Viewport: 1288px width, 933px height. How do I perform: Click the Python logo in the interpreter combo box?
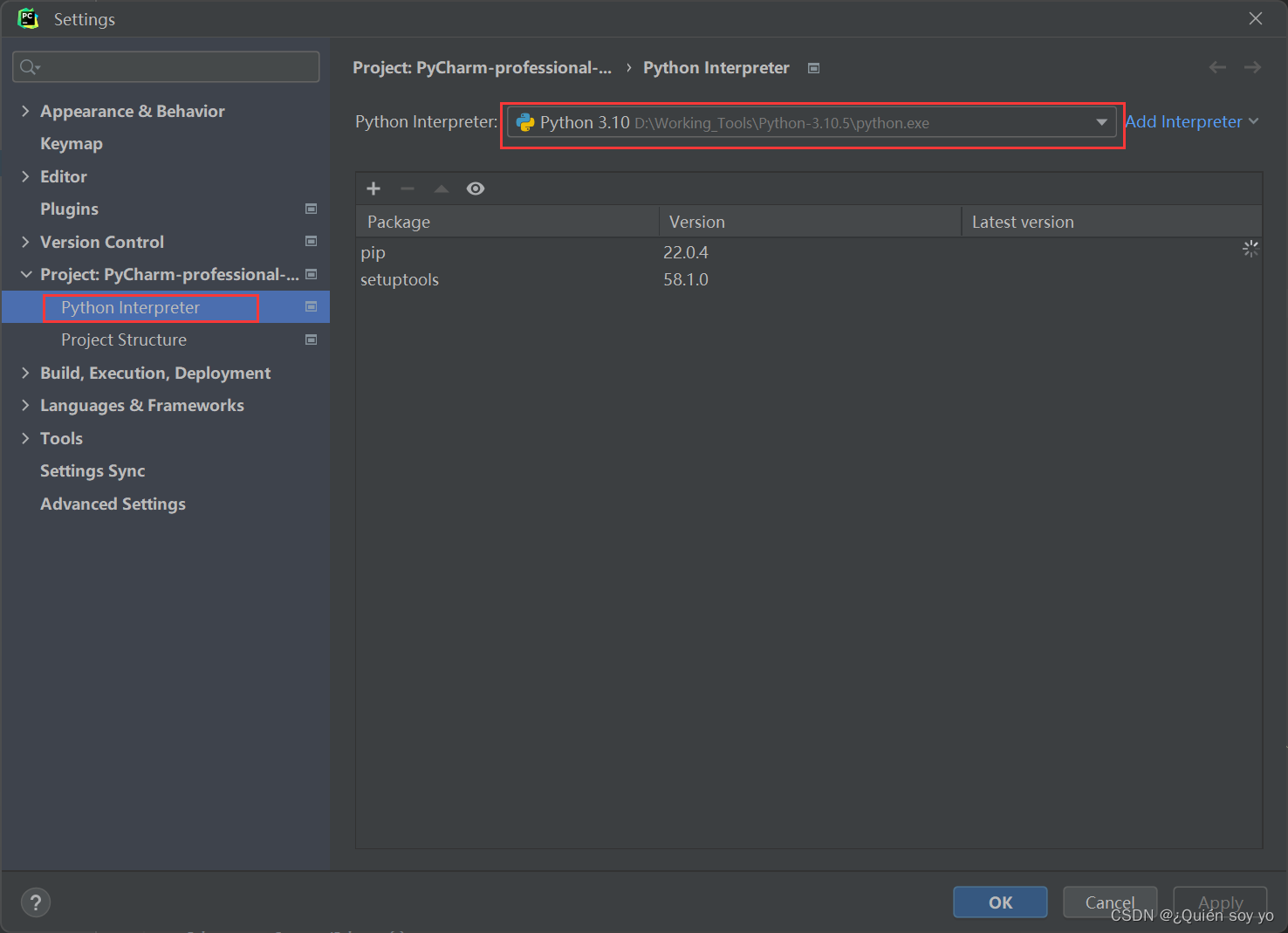click(x=525, y=123)
